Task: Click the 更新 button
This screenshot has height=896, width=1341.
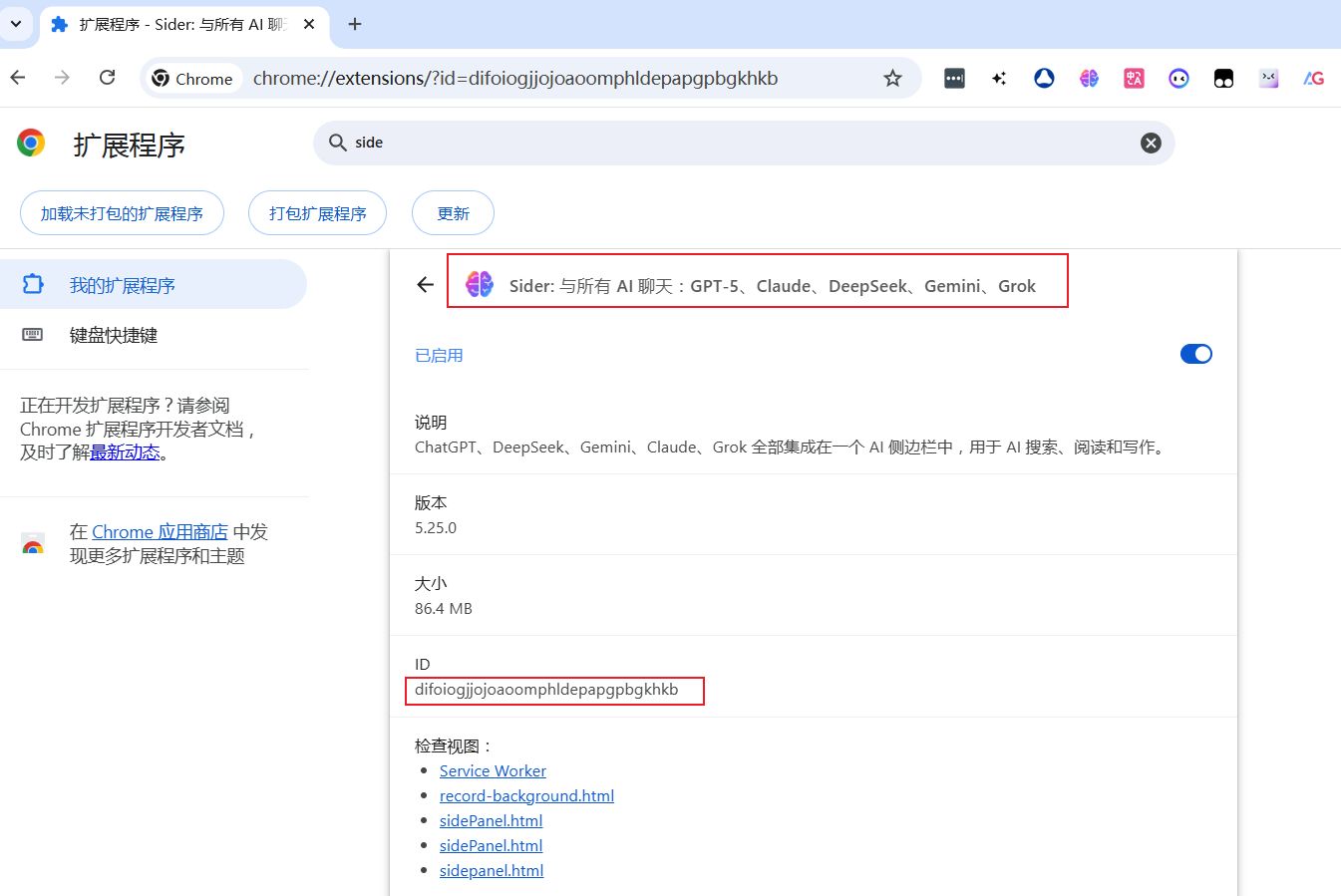Action: point(453,213)
